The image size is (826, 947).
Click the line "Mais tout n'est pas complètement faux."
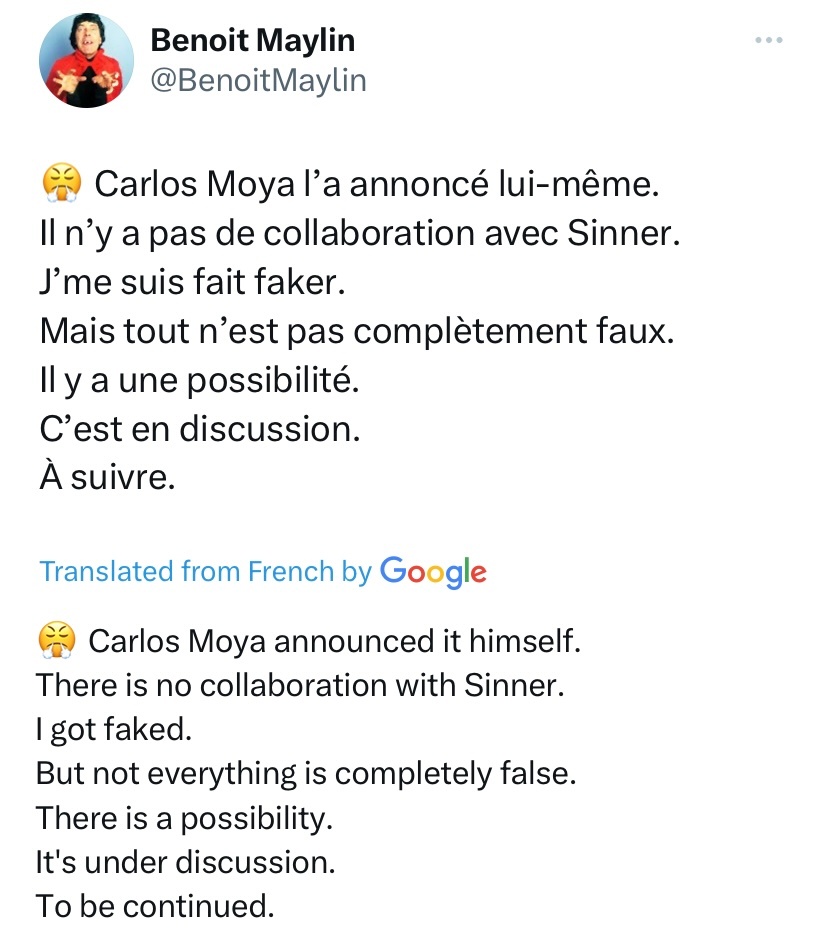click(x=357, y=331)
